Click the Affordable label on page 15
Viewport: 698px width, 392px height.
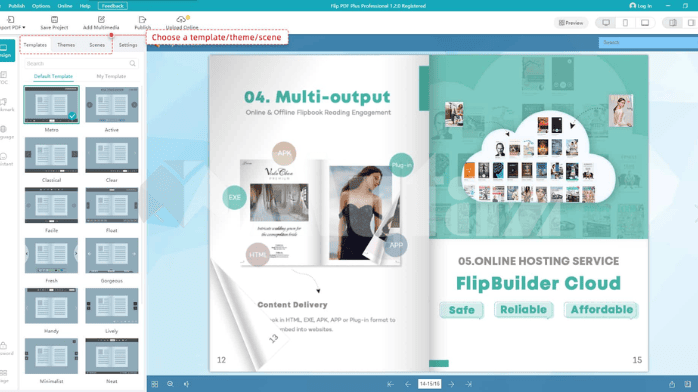[x=601, y=310]
